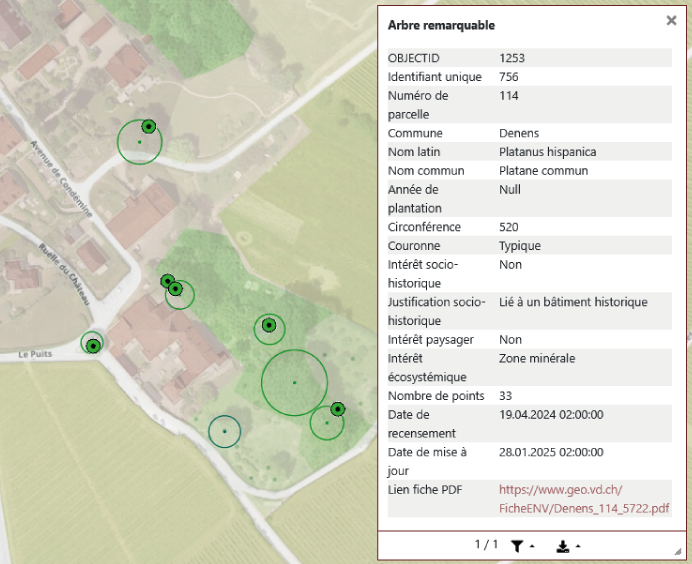Click the Identifiant unique value '756'

[508, 77]
